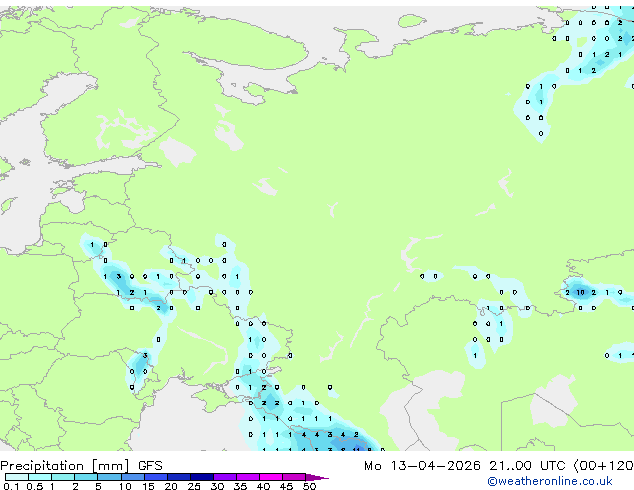Open the weatheronline.co.uk copyright link
Image resolution: width=634 pixels, height=490 pixels.
pos(549,481)
